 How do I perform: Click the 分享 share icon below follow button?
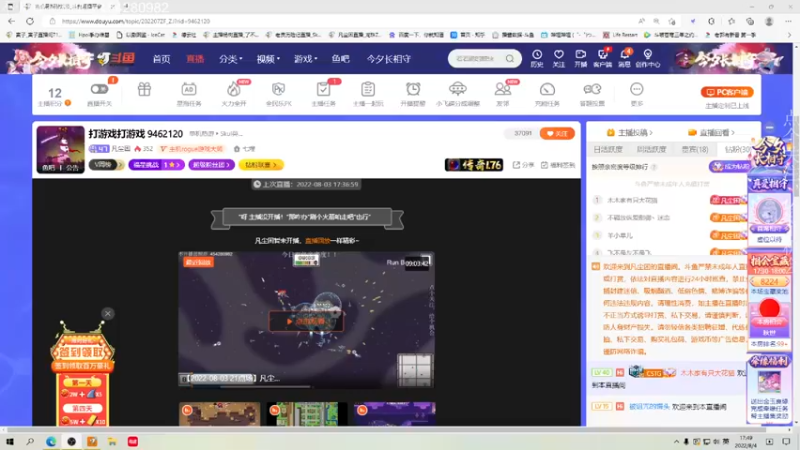(523, 165)
